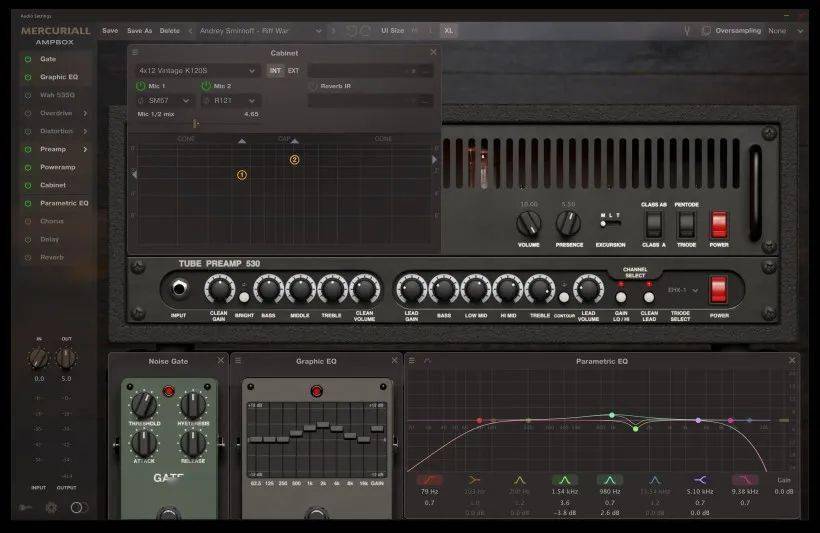Click the Chorus power icon in sidebar
820x533 pixels.
[27, 221]
